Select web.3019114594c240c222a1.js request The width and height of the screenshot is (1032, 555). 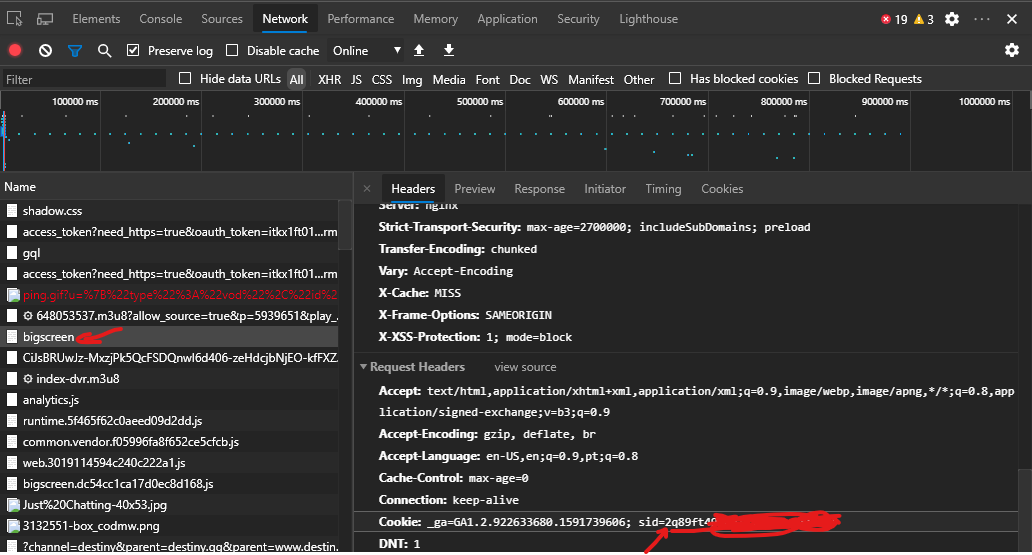[x=169, y=463]
